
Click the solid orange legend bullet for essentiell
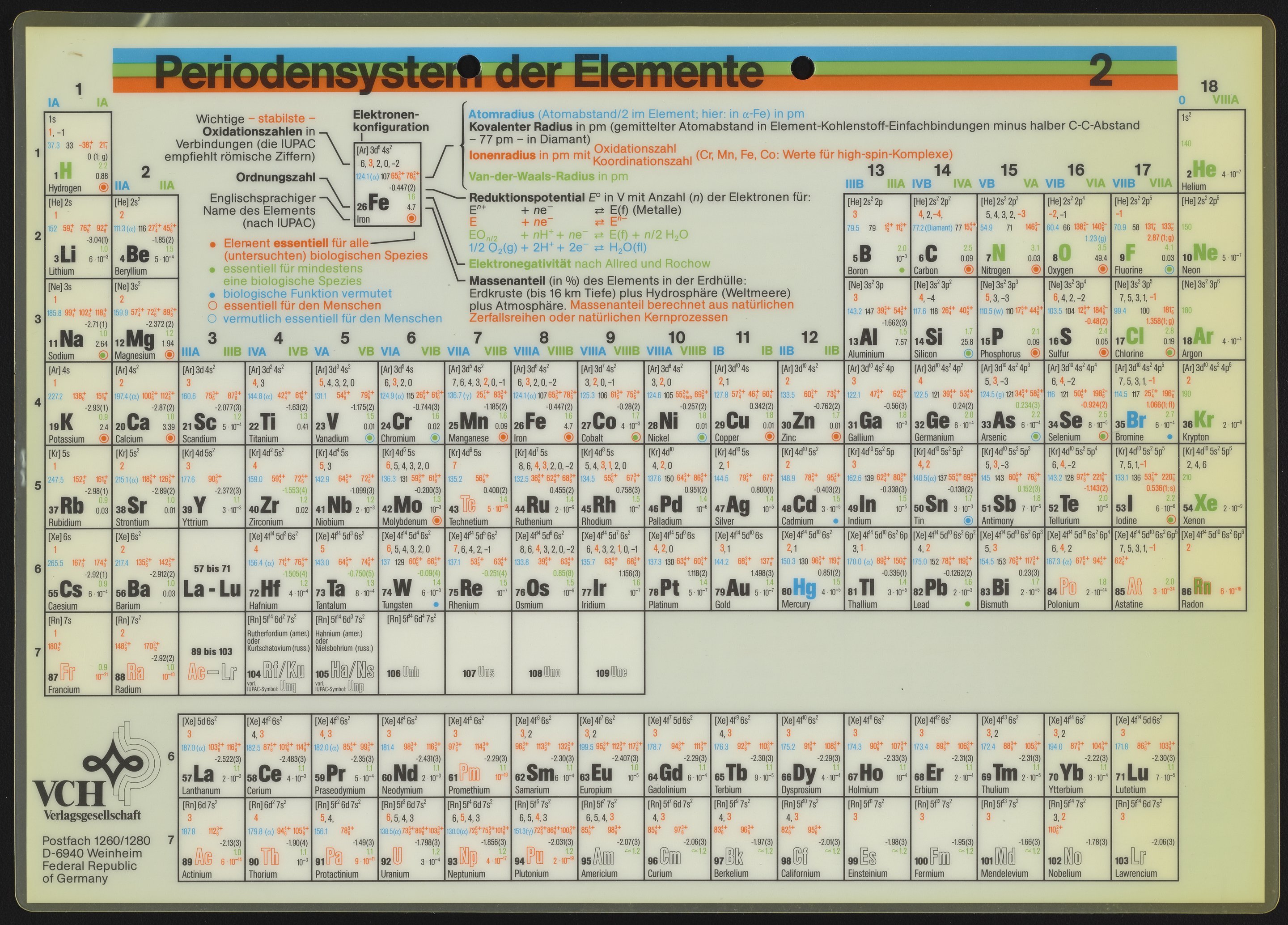[213, 244]
